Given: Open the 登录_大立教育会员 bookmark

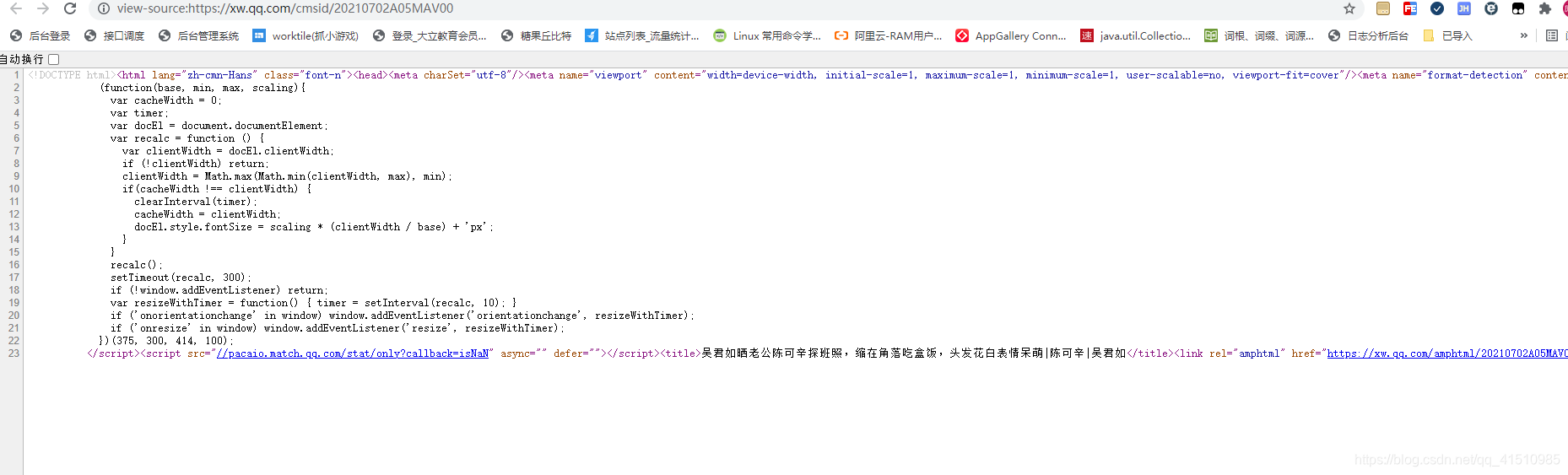Looking at the screenshot, I should pyautogui.click(x=430, y=35).
